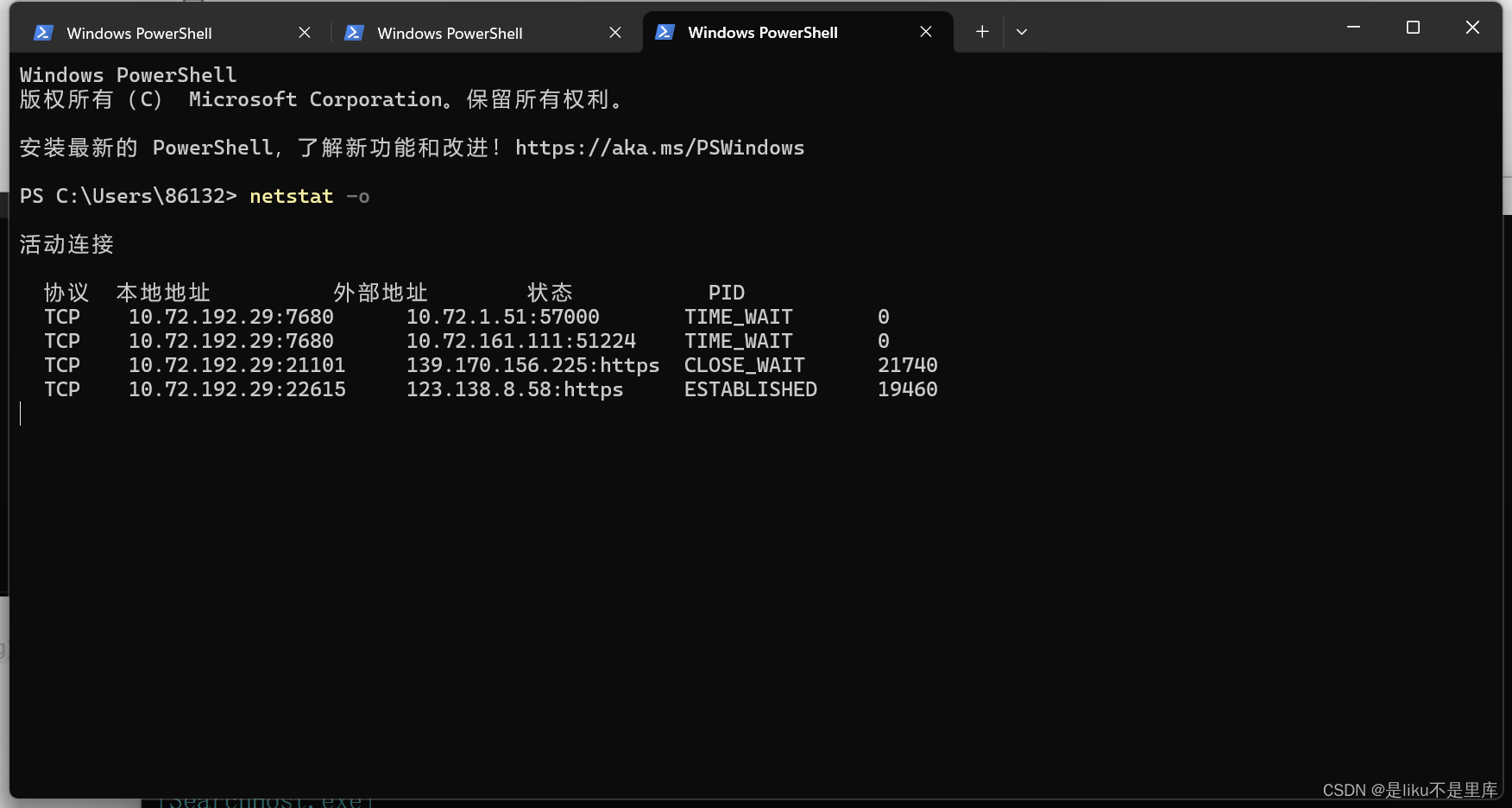Click the Windows PowerShell banner text
Image resolution: width=1512 pixels, height=808 pixels.
click(x=129, y=75)
